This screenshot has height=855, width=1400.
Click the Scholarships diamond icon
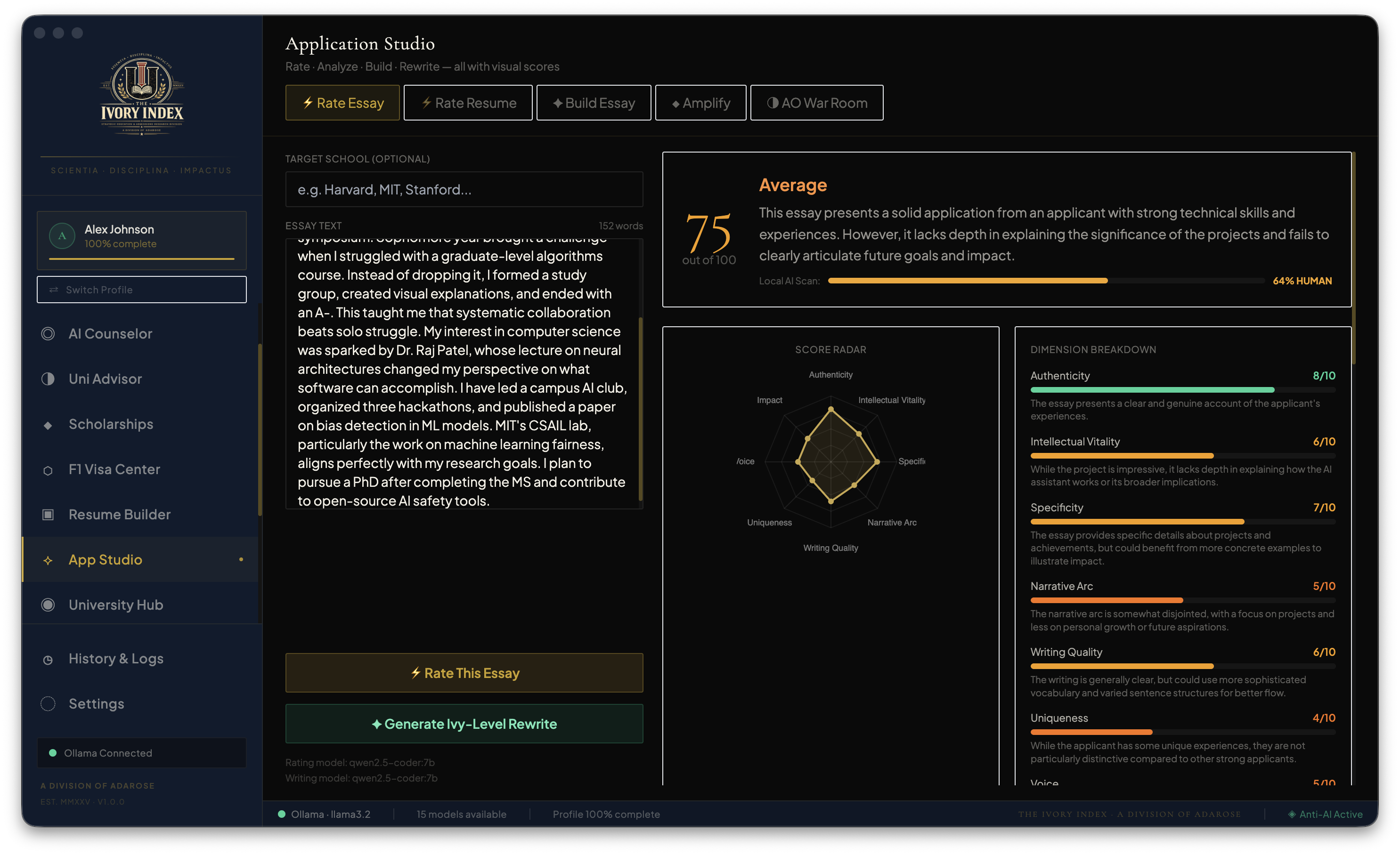pyautogui.click(x=48, y=425)
